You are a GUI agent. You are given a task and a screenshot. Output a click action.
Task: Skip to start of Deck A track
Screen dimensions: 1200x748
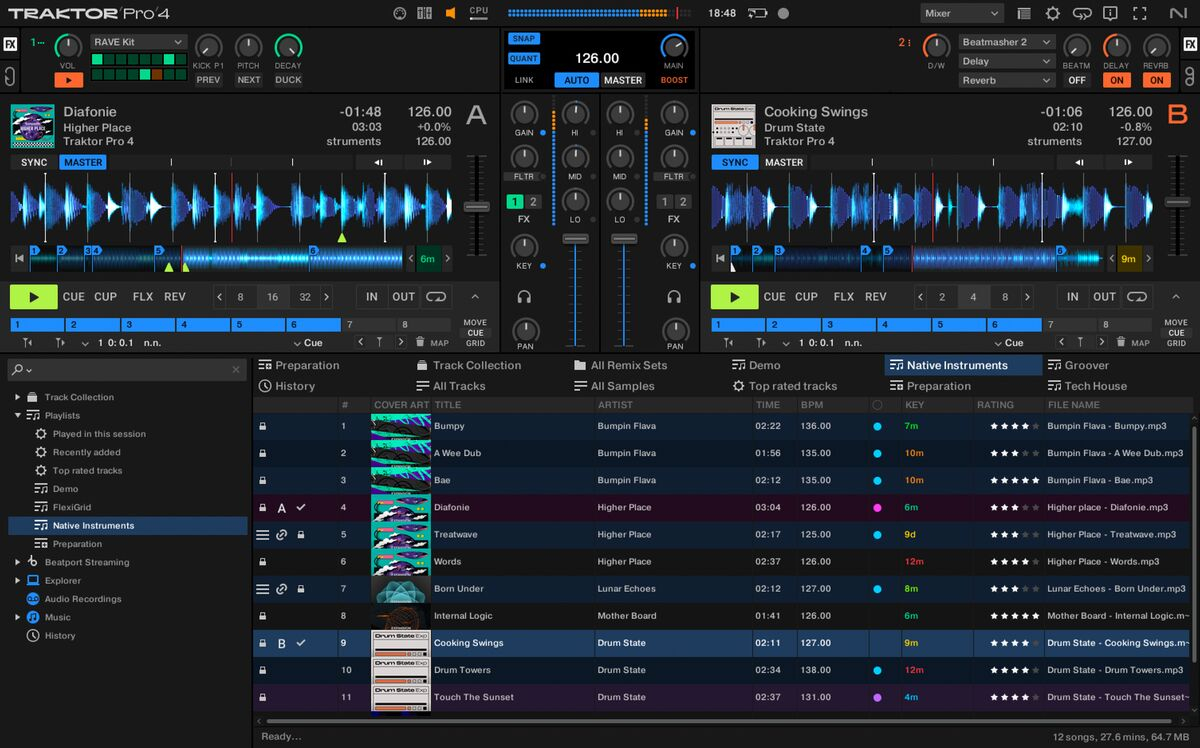(x=18, y=259)
